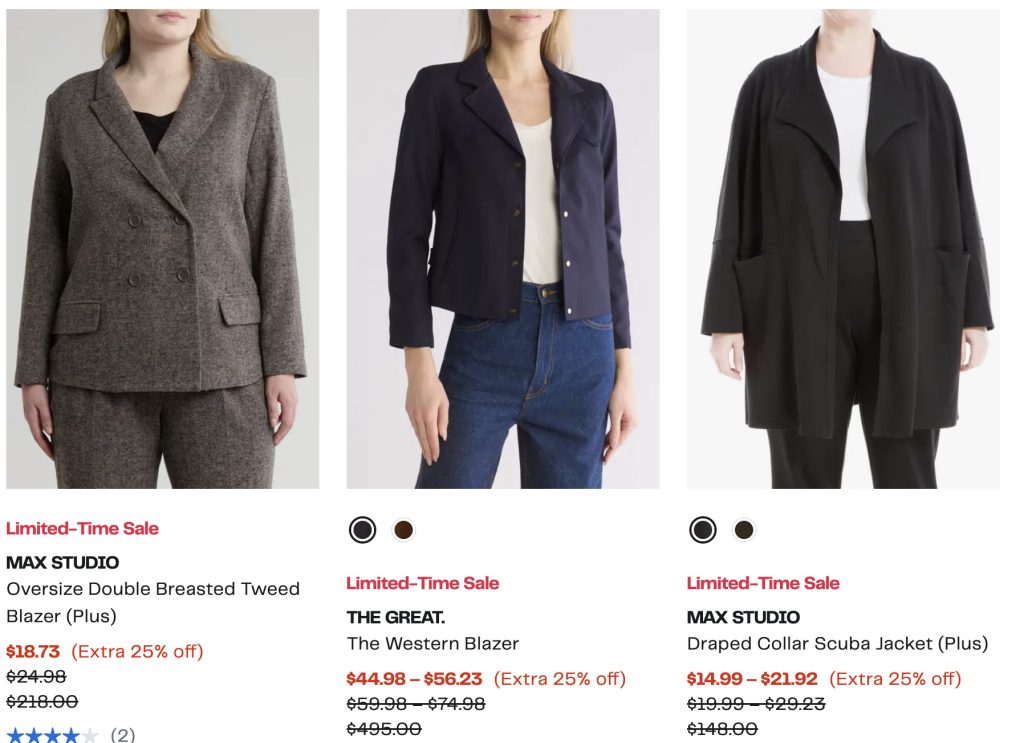Open the Oversize Tweed Blazer product photo
The height and width of the screenshot is (743, 1024).
click(x=163, y=249)
